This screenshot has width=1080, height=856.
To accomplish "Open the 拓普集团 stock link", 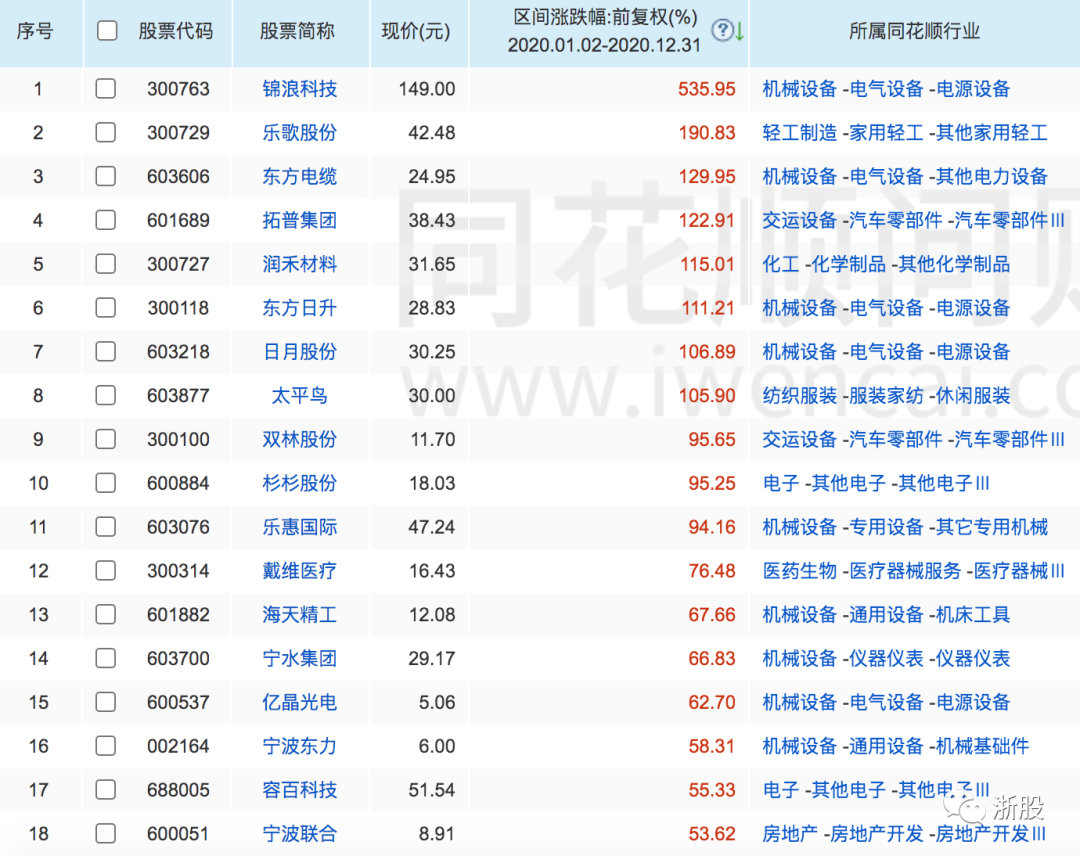I will [x=298, y=220].
